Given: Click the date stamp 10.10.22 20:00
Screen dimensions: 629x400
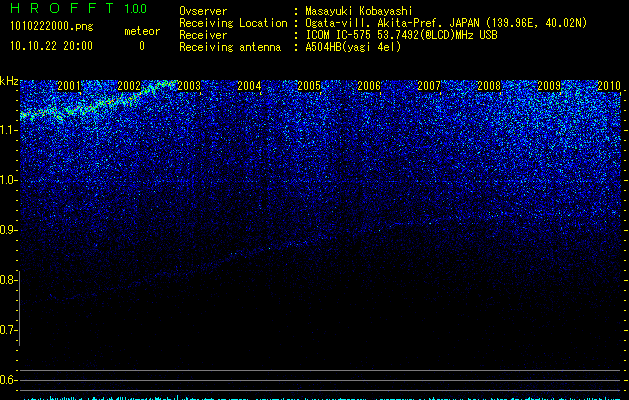Looking at the screenshot, I should pos(51,46).
